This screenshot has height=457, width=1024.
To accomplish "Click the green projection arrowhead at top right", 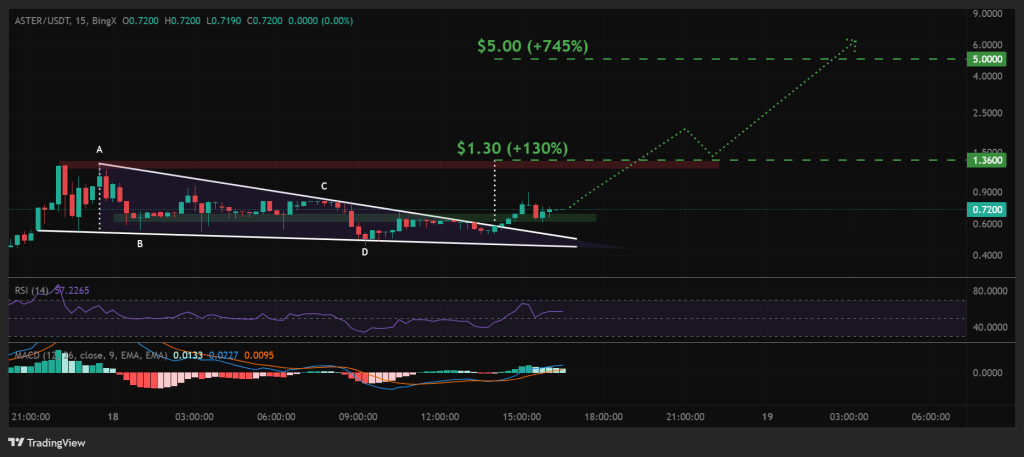I will coord(852,42).
